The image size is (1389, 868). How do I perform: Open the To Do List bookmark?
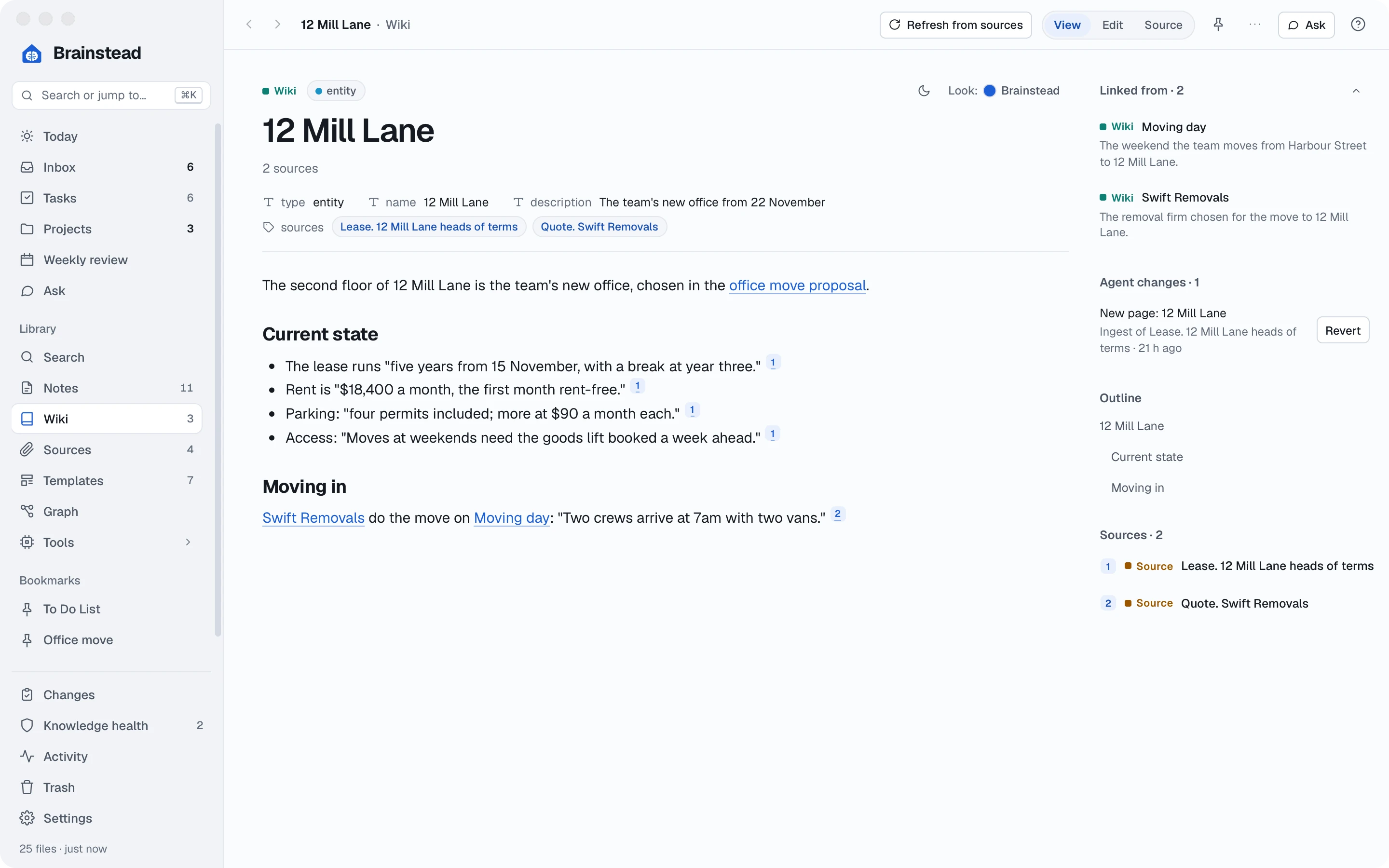click(x=106, y=609)
